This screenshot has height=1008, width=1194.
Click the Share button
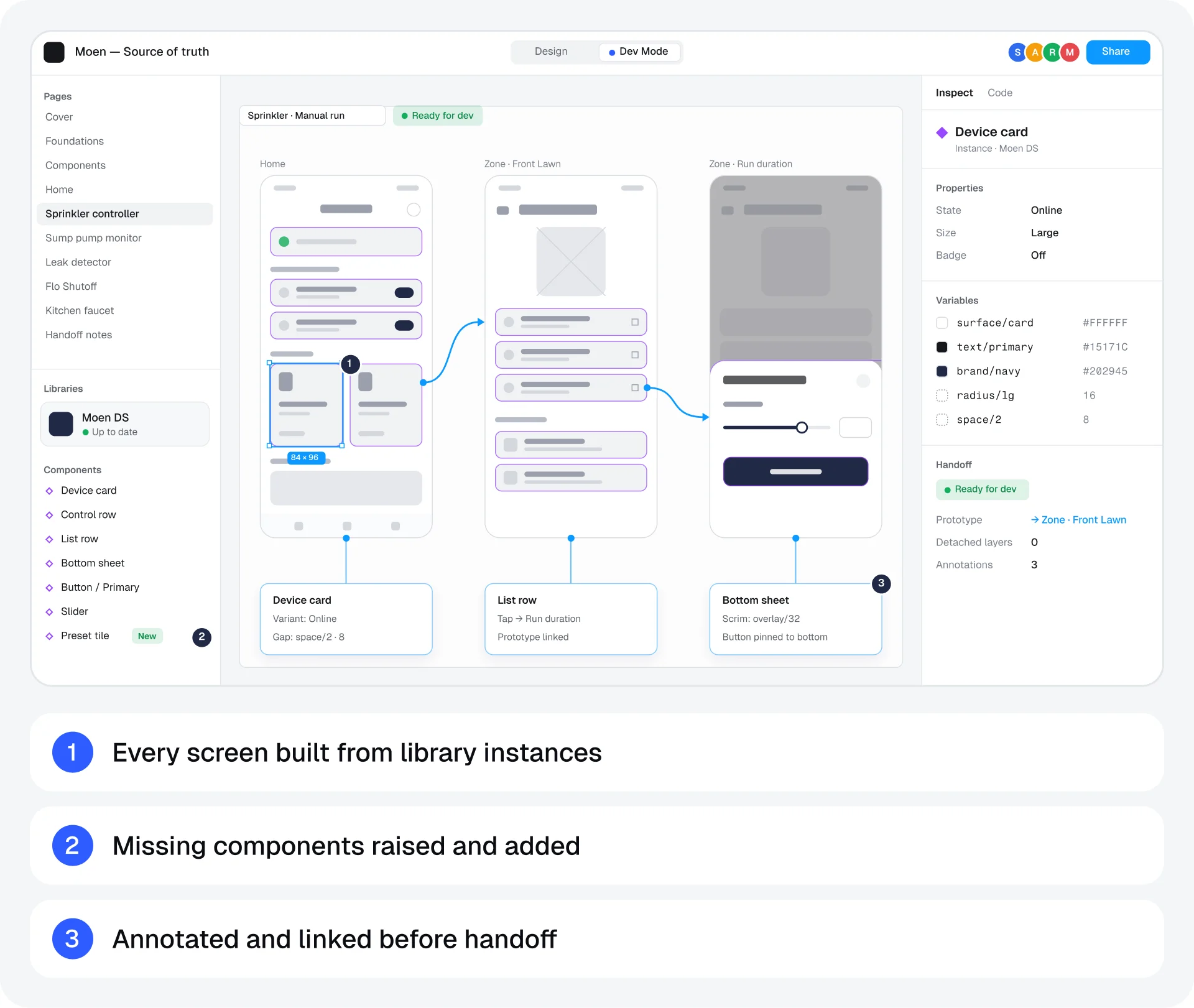click(1118, 52)
